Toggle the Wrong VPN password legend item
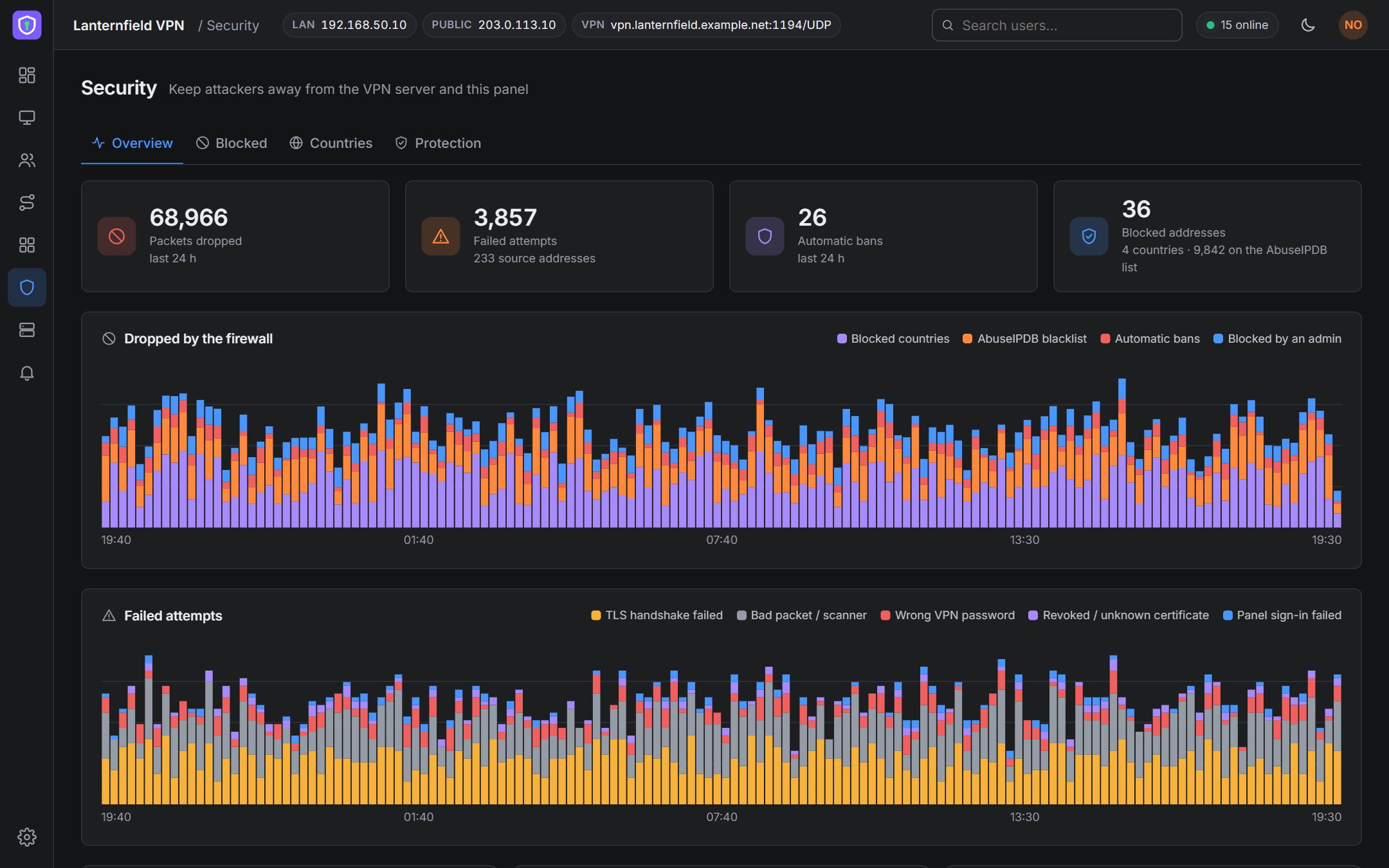 coord(948,615)
